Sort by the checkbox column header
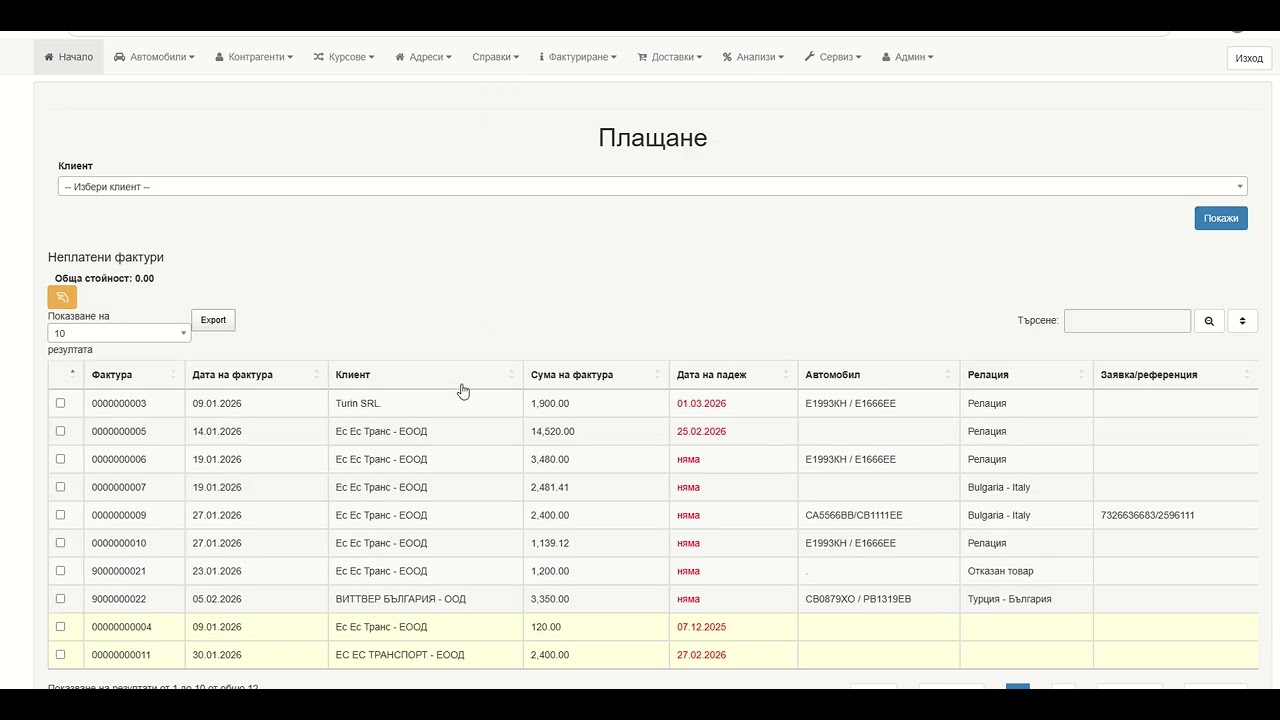The width and height of the screenshot is (1280, 720). 66,375
